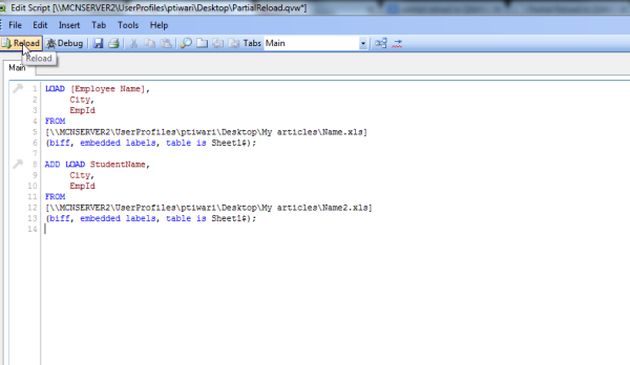Copy selected script text via the copy icon
This screenshot has width=630, height=365.
(150, 43)
